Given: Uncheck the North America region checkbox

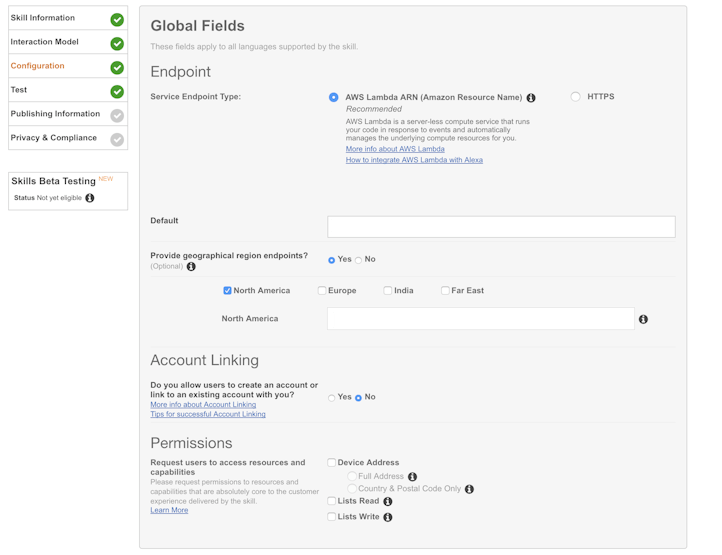Looking at the screenshot, I should (x=227, y=291).
